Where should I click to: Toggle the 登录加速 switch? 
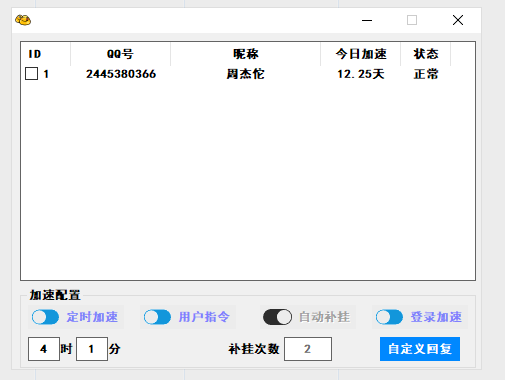click(389, 317)
